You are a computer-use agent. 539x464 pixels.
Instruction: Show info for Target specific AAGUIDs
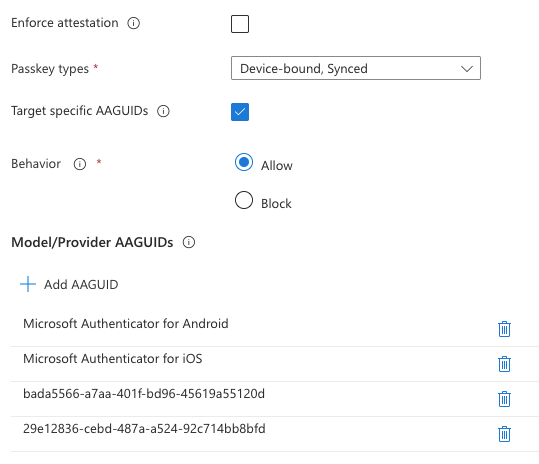point(163,111)
